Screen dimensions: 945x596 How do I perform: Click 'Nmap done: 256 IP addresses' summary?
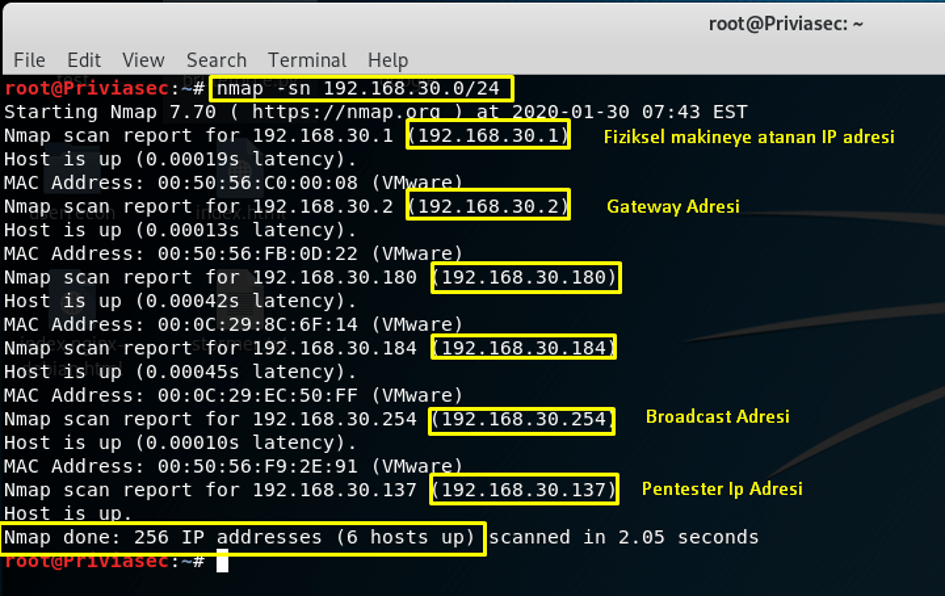tap(239, 537)
